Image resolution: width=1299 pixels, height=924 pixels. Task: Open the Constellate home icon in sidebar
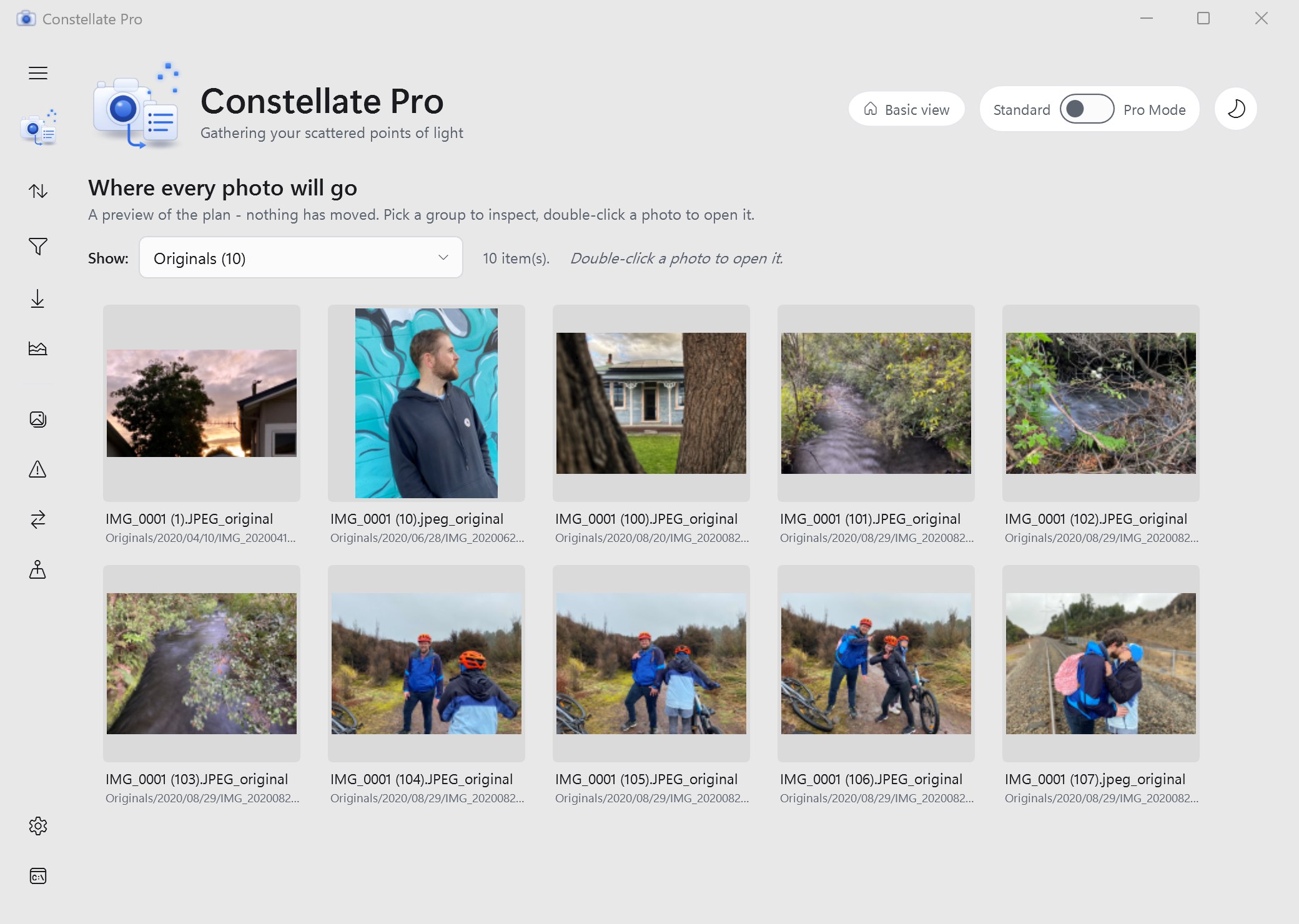click(38, 128)
